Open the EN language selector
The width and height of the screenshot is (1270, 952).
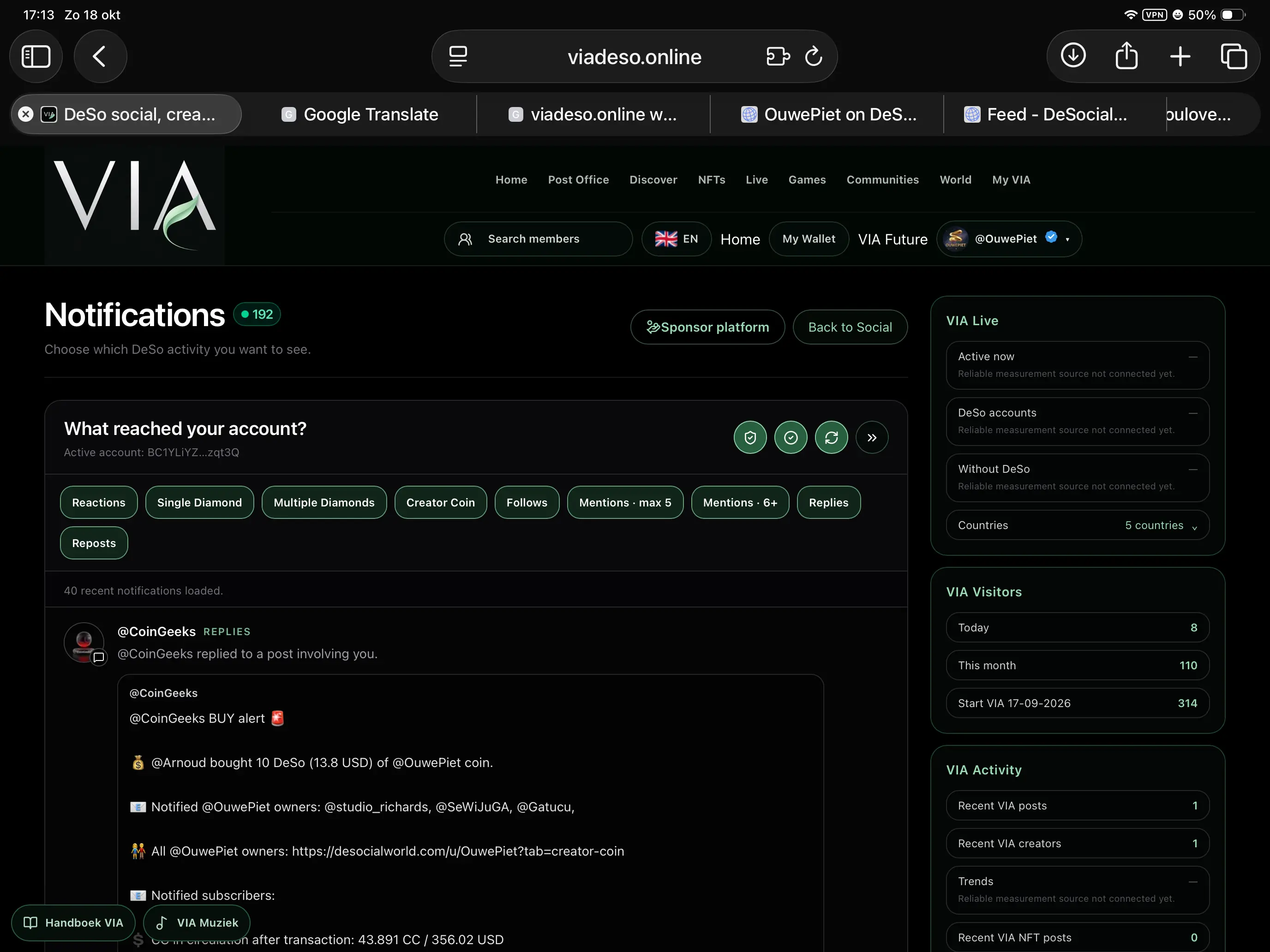click(x=677, y=239)
